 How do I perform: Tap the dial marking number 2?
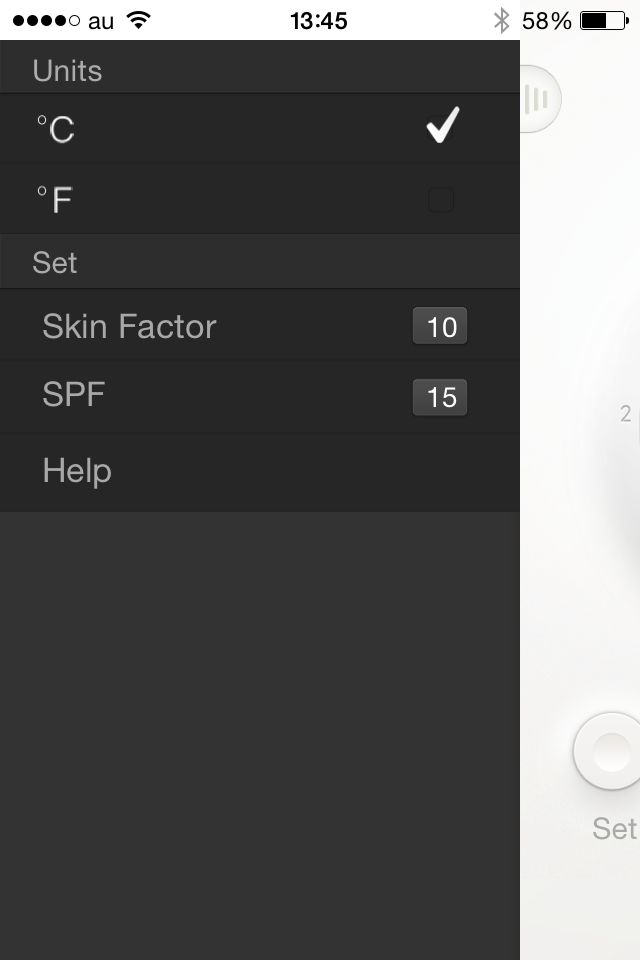[x=625, y=414]
